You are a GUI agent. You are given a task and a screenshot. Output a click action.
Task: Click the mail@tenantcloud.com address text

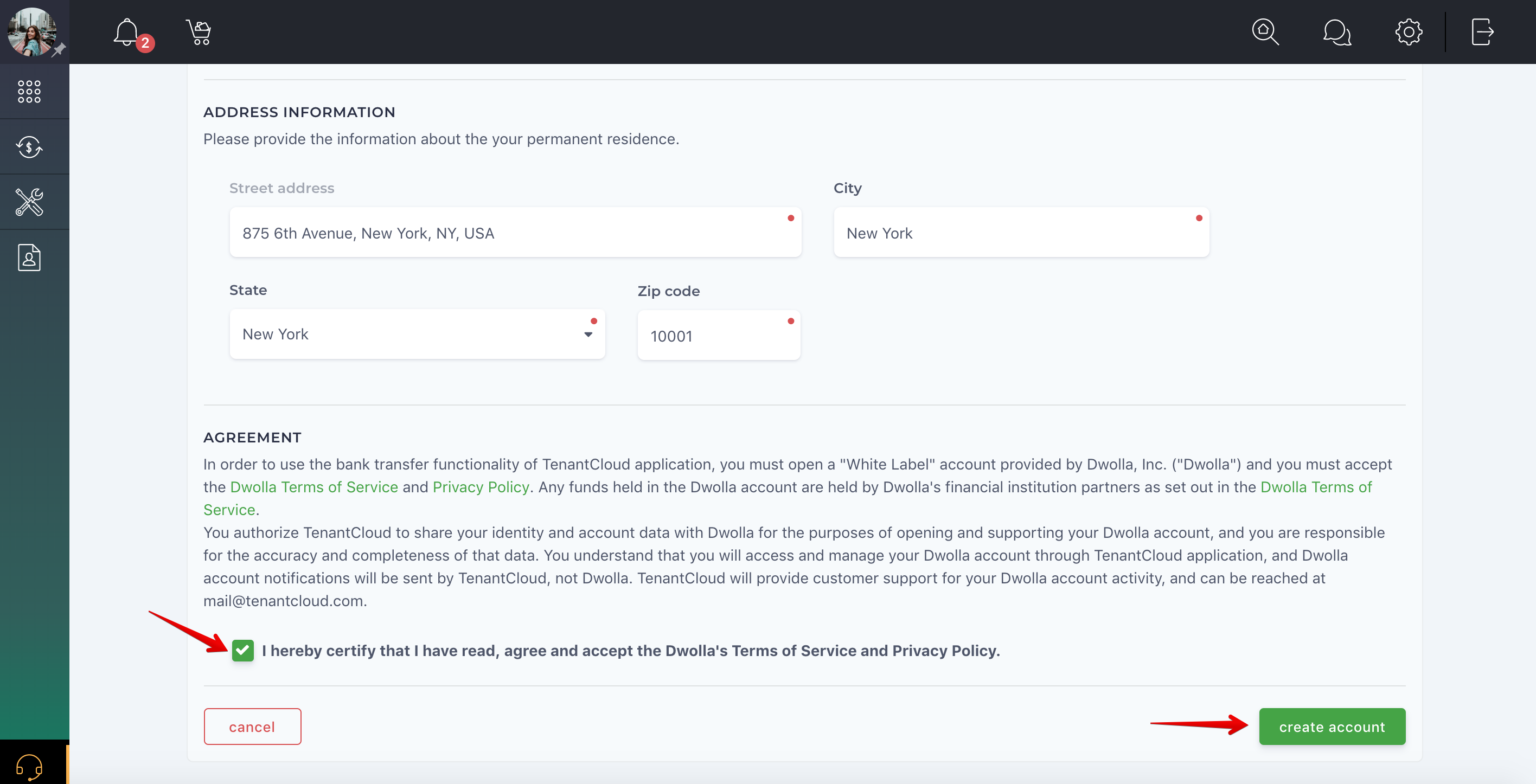283,600
